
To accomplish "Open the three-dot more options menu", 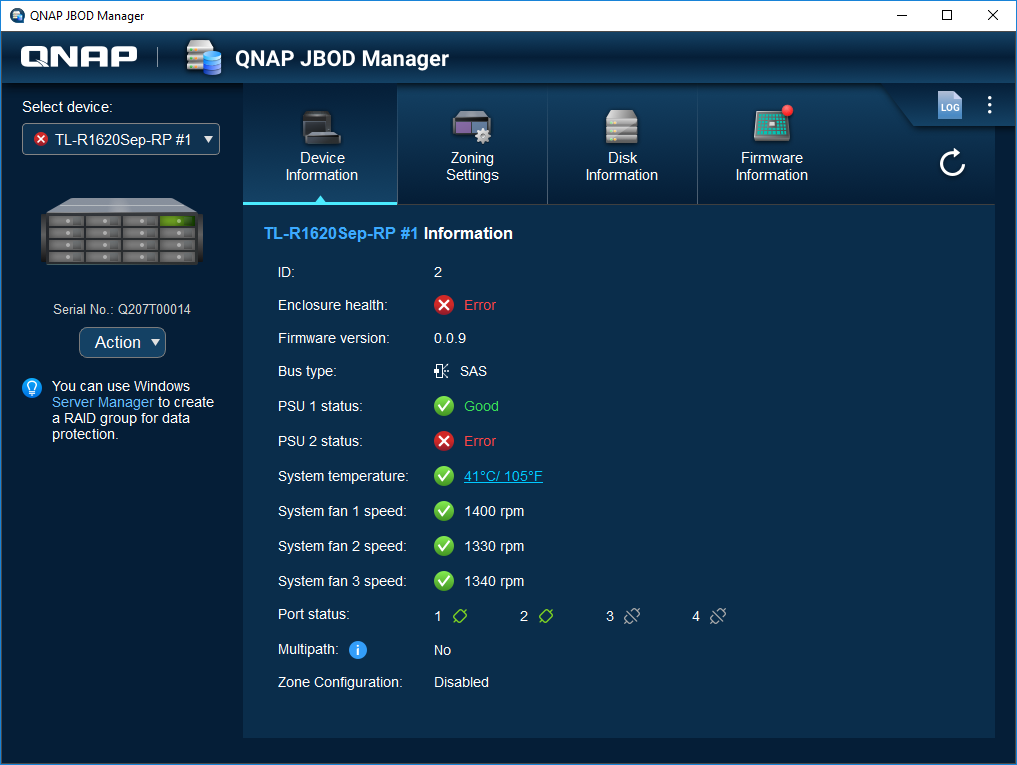I will [x=989, y=105].
